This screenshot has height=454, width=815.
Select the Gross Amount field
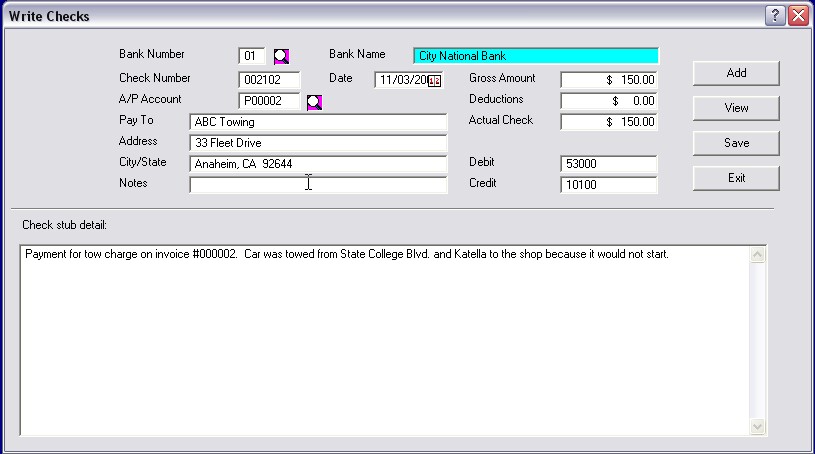[608, 80]
